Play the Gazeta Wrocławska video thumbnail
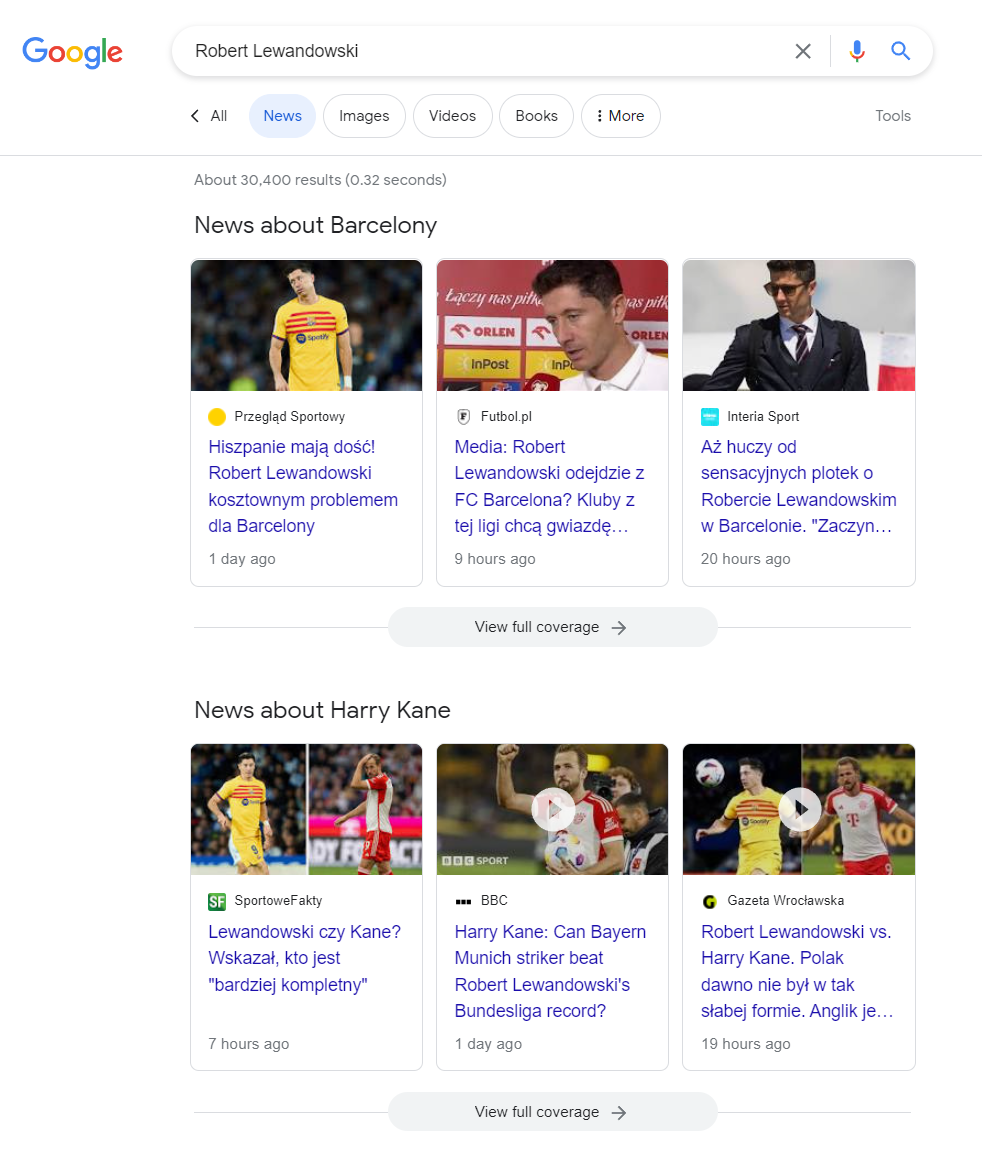Image resolution: width=982 pixels, height=1155 pixels. click(800, 810)
